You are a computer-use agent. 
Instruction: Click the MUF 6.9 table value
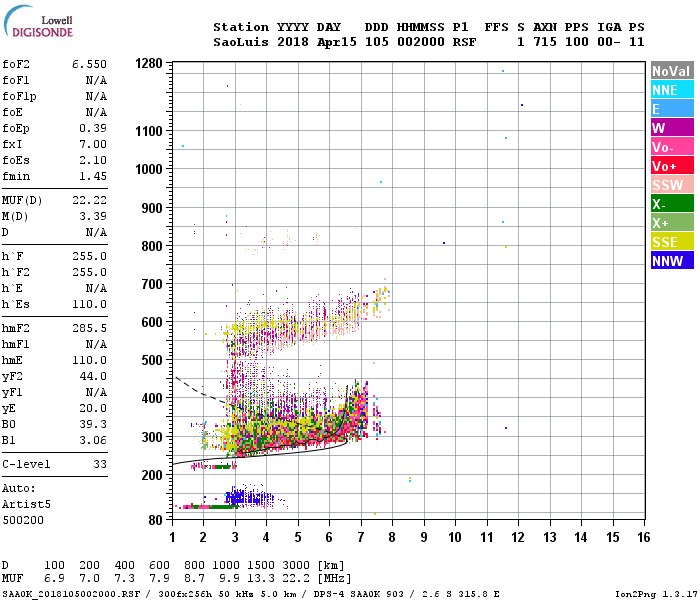[x=54, y=579]
